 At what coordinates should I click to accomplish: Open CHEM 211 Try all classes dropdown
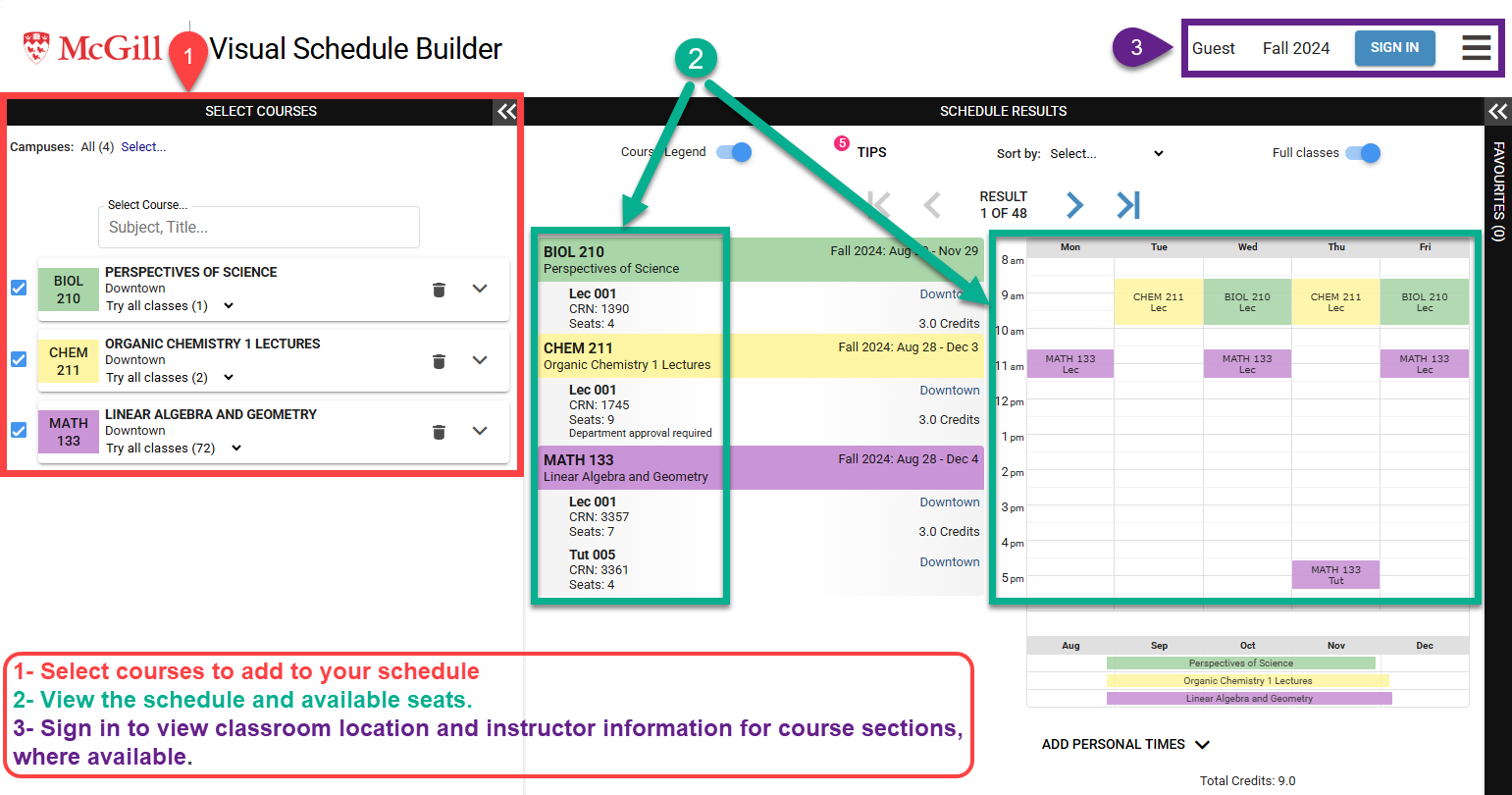pyautogui.click(x=170, y=378)
